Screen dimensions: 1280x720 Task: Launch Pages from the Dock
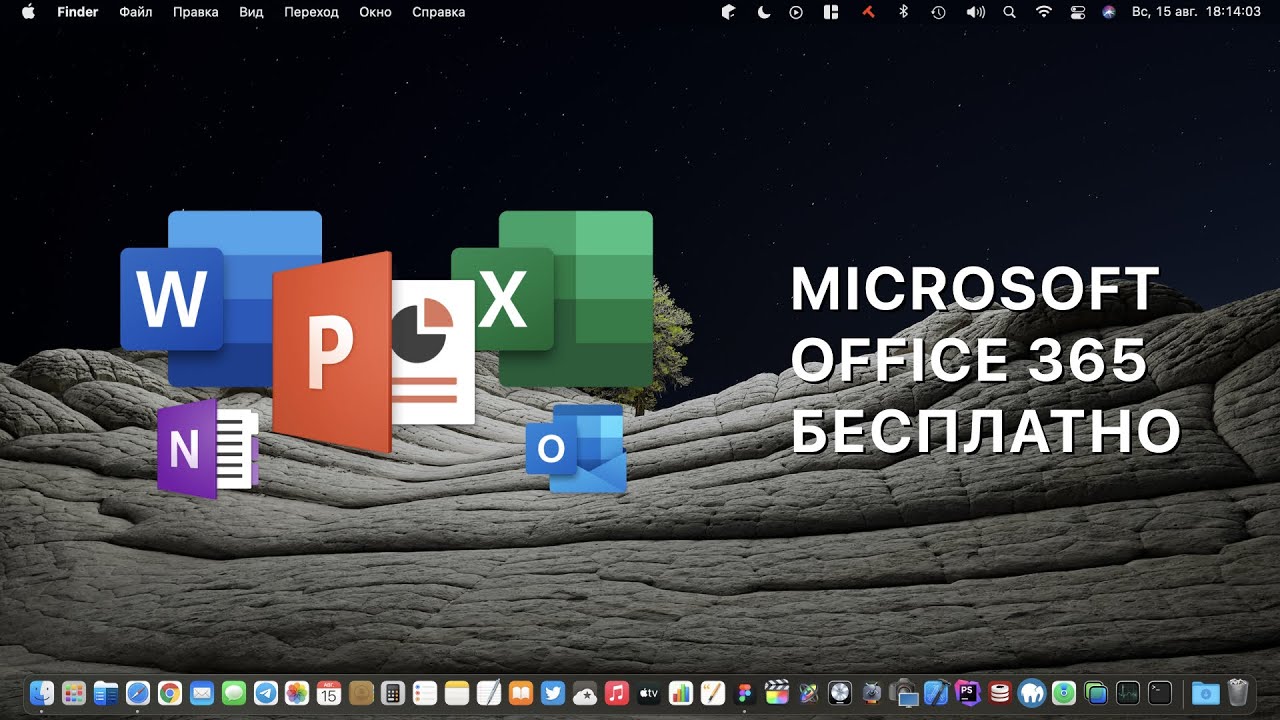pyautogui.click(x=712, y=692)
